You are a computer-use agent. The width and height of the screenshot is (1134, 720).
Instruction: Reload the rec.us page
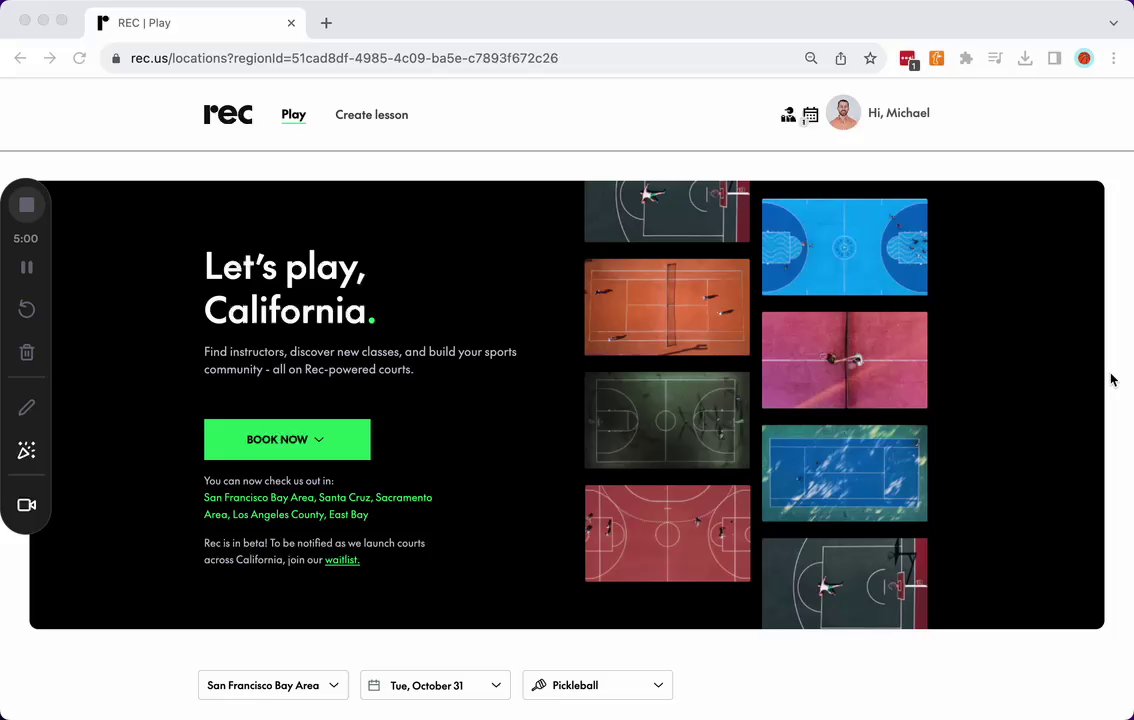coord(80,58)
